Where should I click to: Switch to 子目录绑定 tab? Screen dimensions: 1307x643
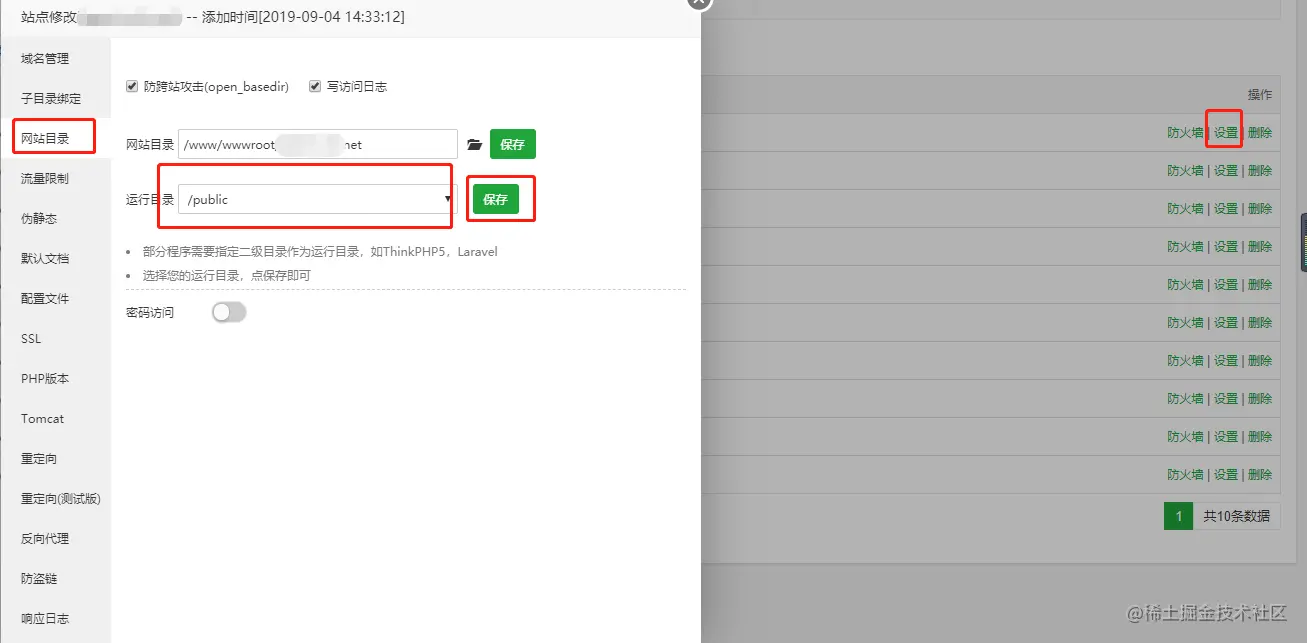click(x=51, y=99)
